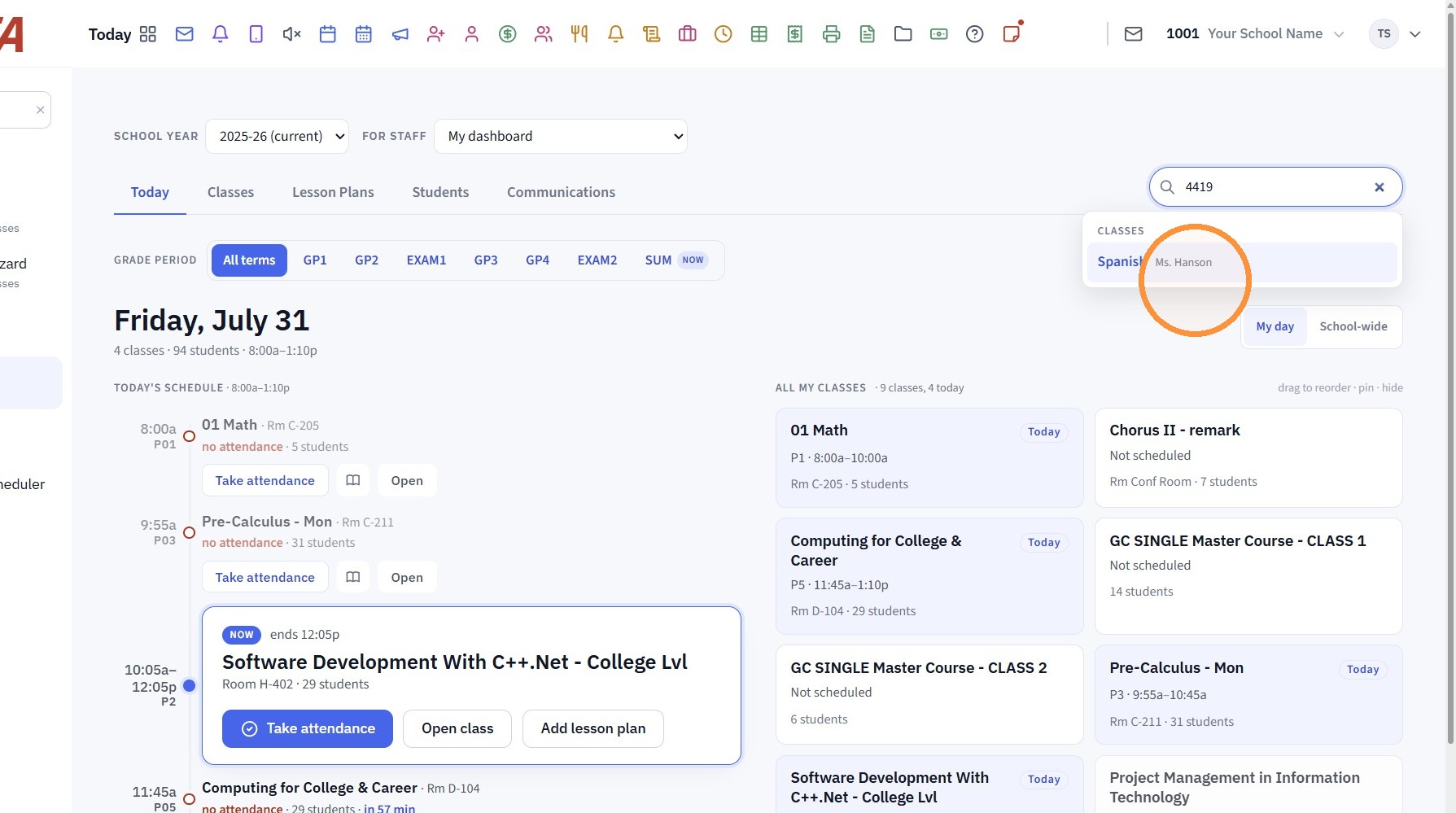Open the blank calendar icon
The image size is (1456, 813).
[x=328, y=34]
